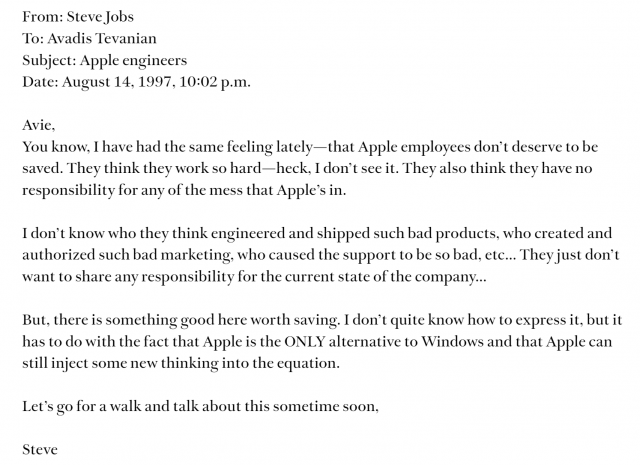Click the sender name Steve Jobs
The width and height of the screenshot is (640, 465).
pos(97,17)
